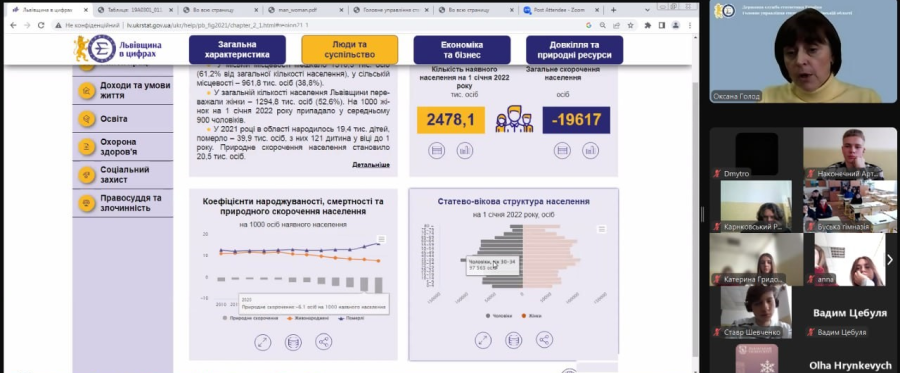This screenshot has width=900, height=373.
Task: Follow the Детальніше link
Action: (371, 165)
